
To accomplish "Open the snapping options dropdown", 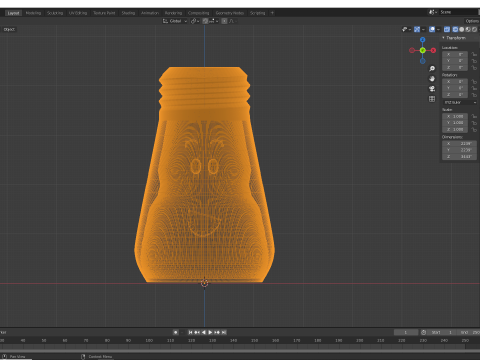I will 214,21.
